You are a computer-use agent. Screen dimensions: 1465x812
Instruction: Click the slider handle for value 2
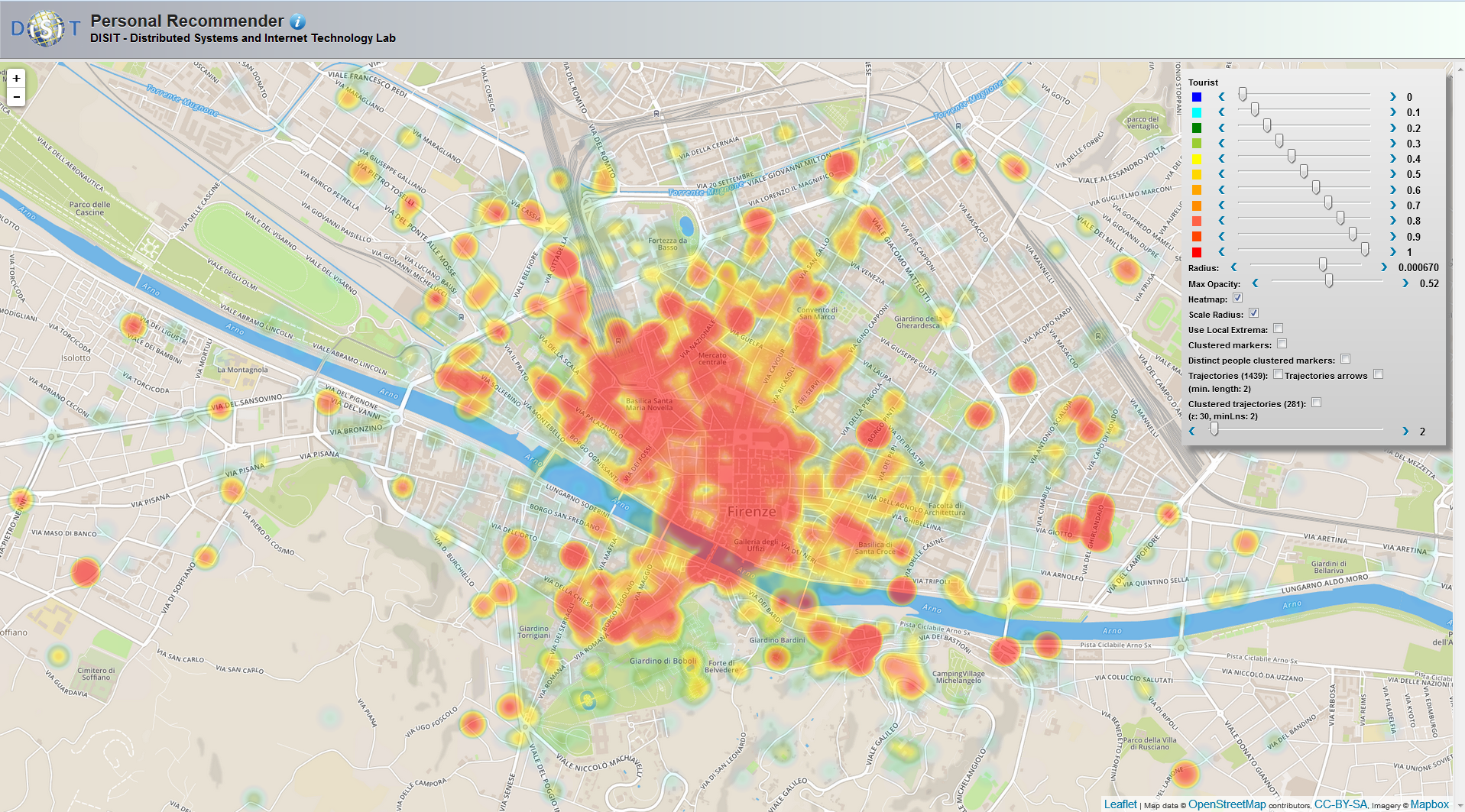click(x=1214, y=429)
